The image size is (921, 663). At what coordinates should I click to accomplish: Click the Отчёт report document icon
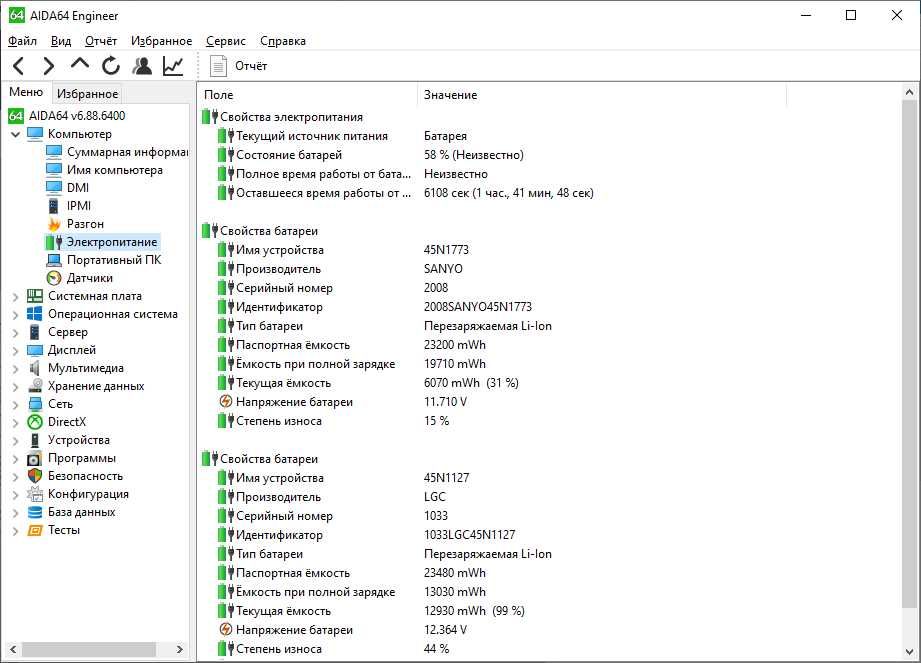(x=219, y=66)
